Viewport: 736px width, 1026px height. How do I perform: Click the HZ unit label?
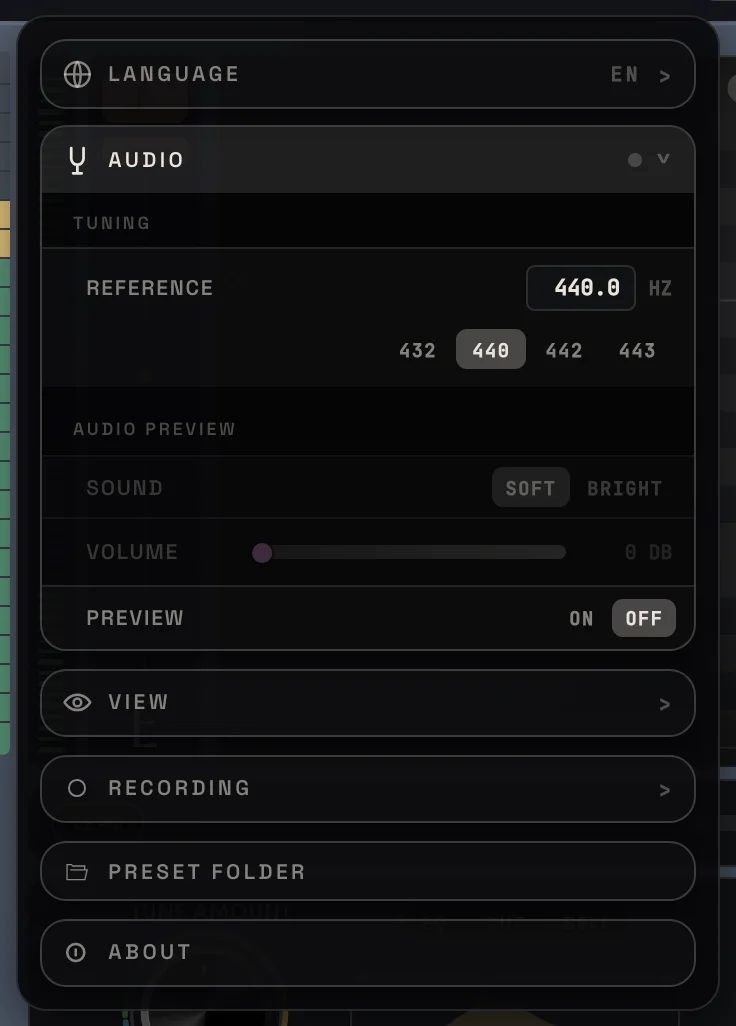click(660, 288)
